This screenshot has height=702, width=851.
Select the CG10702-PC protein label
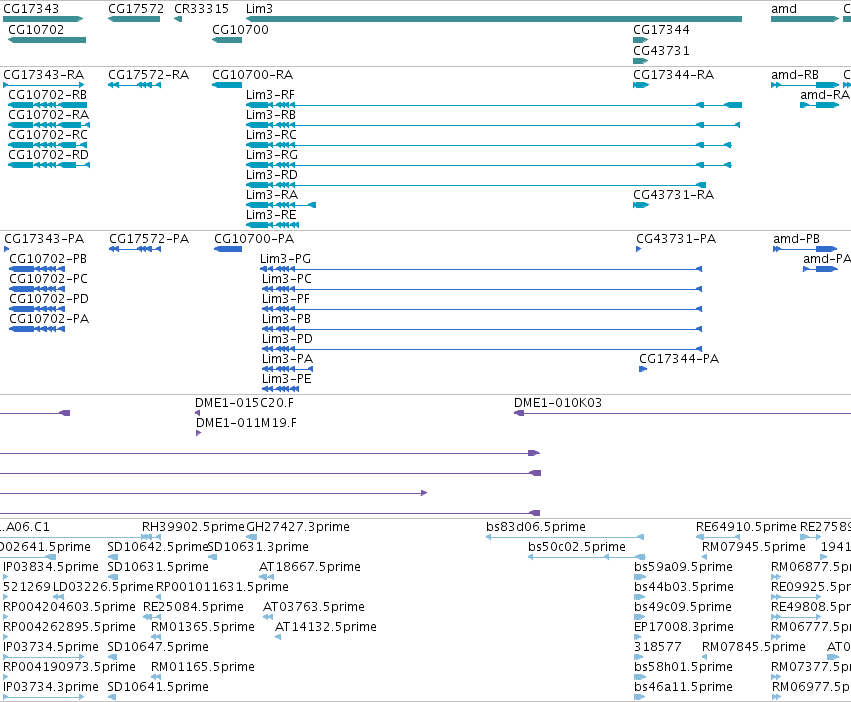(x=48, y=279)
